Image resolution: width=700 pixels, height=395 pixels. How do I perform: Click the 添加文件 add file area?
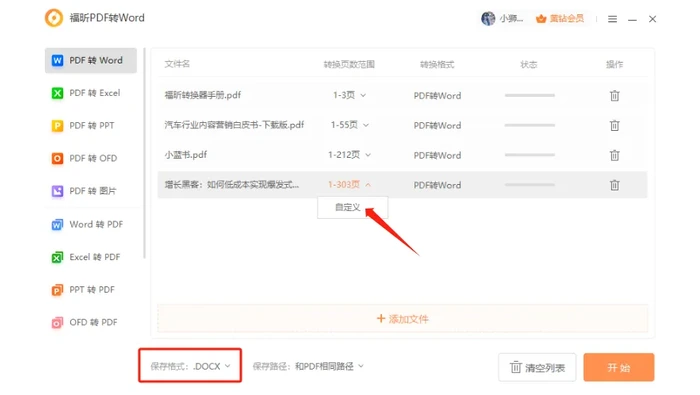(x=403, y=319)
